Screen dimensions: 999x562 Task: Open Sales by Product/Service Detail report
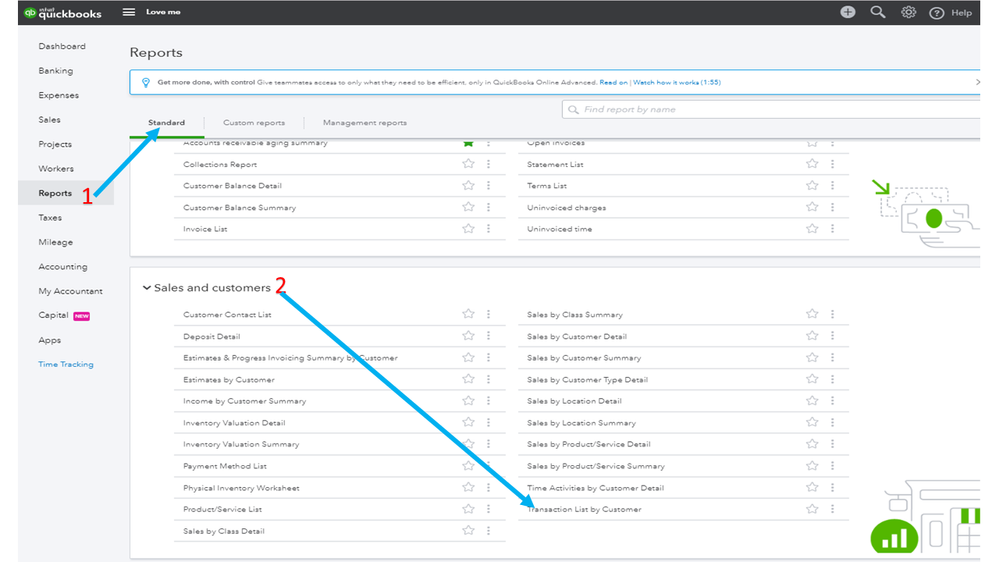[x=589, y=444]
